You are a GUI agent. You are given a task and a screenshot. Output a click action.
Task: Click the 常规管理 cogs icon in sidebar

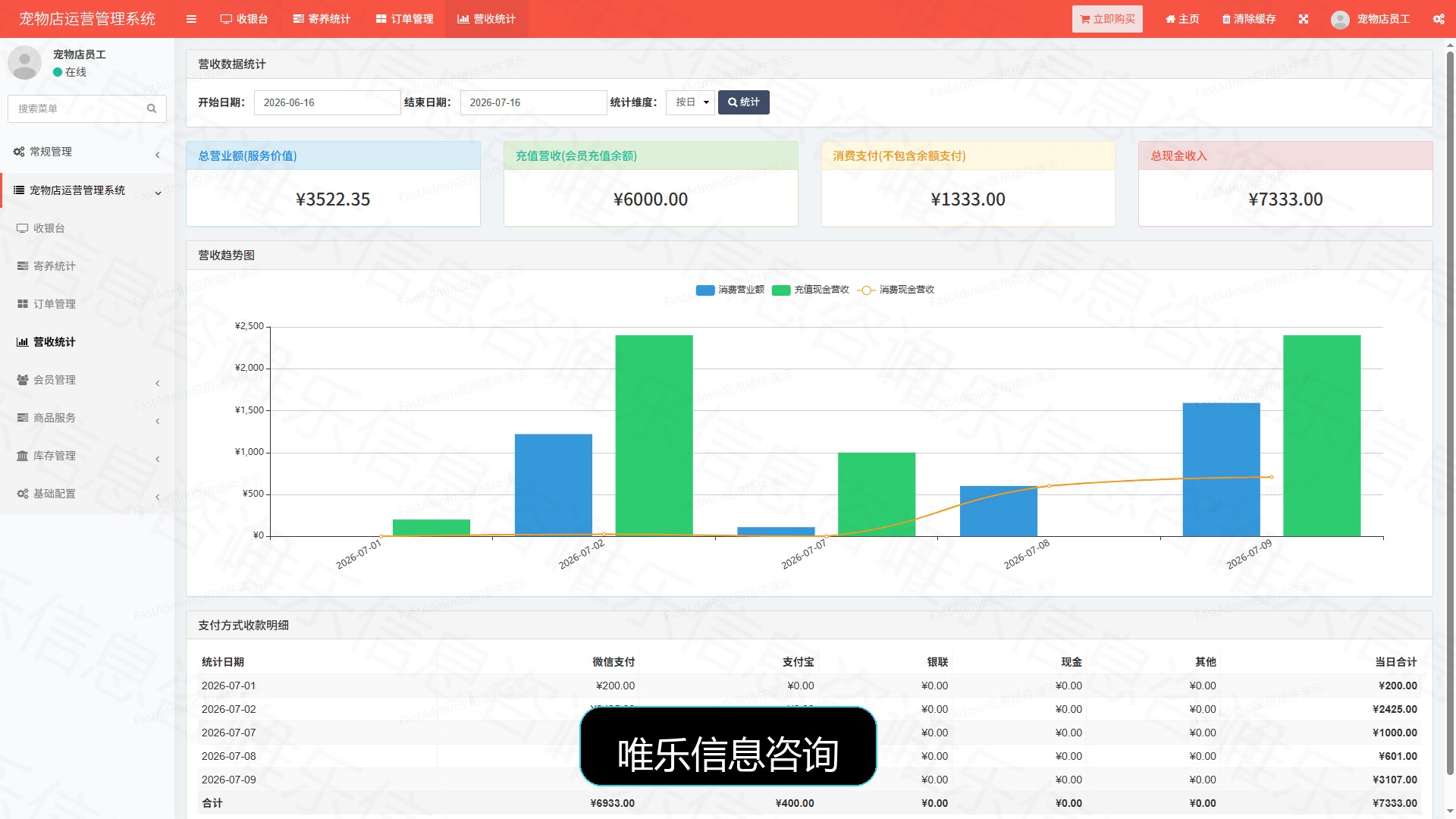click(x=19, y=152)
